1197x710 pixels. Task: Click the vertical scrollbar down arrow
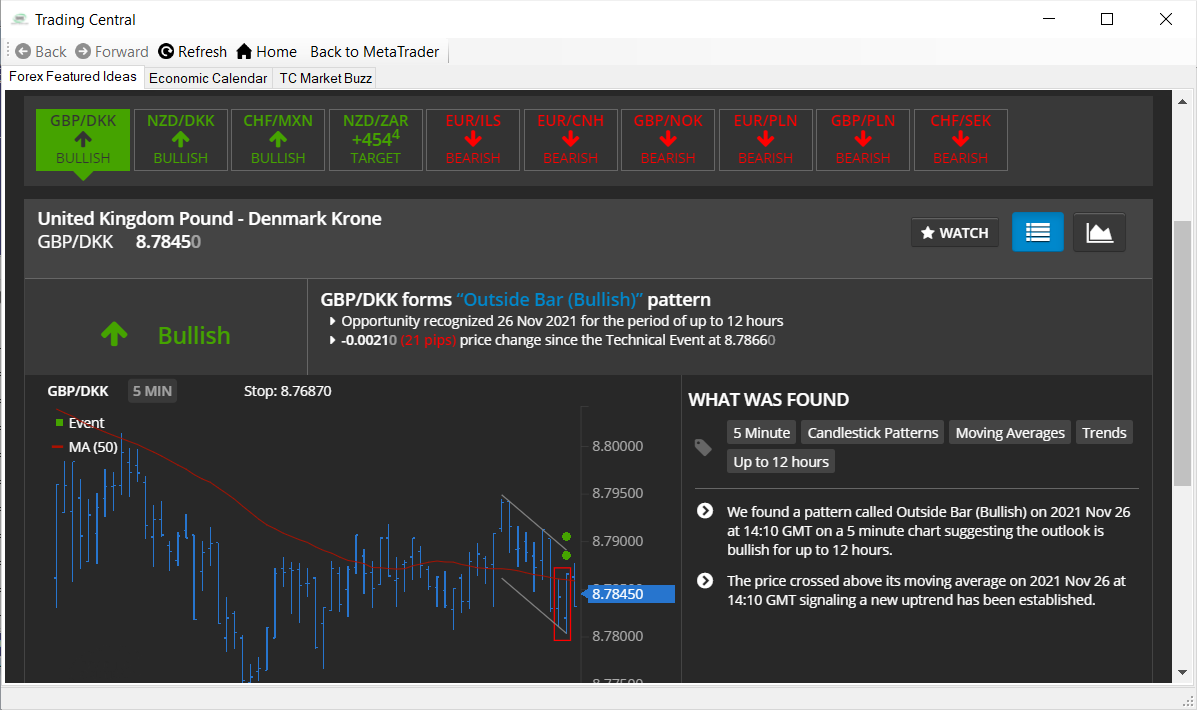1182,672
